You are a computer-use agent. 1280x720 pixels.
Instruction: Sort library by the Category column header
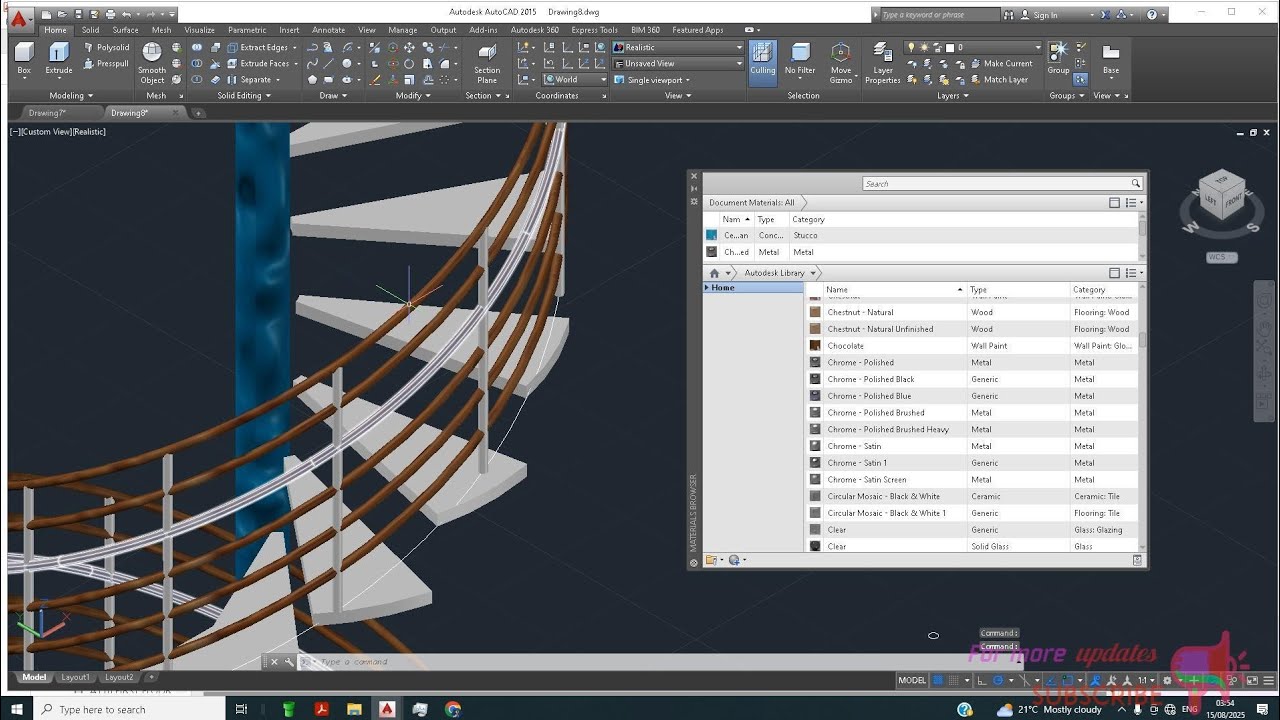(1103, 290)
